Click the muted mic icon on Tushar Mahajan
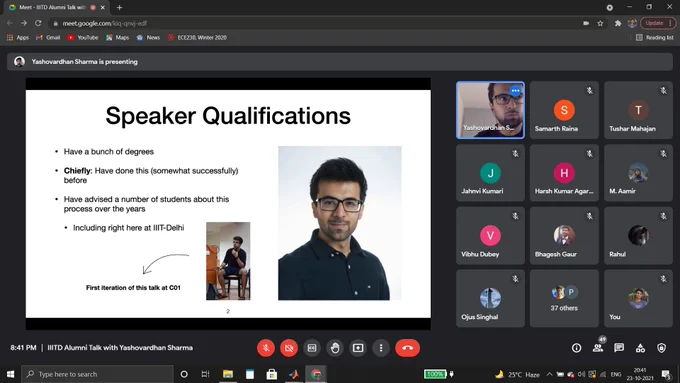Screen dimensions: 680x383 pyautogui.click(x=664, y=91)
